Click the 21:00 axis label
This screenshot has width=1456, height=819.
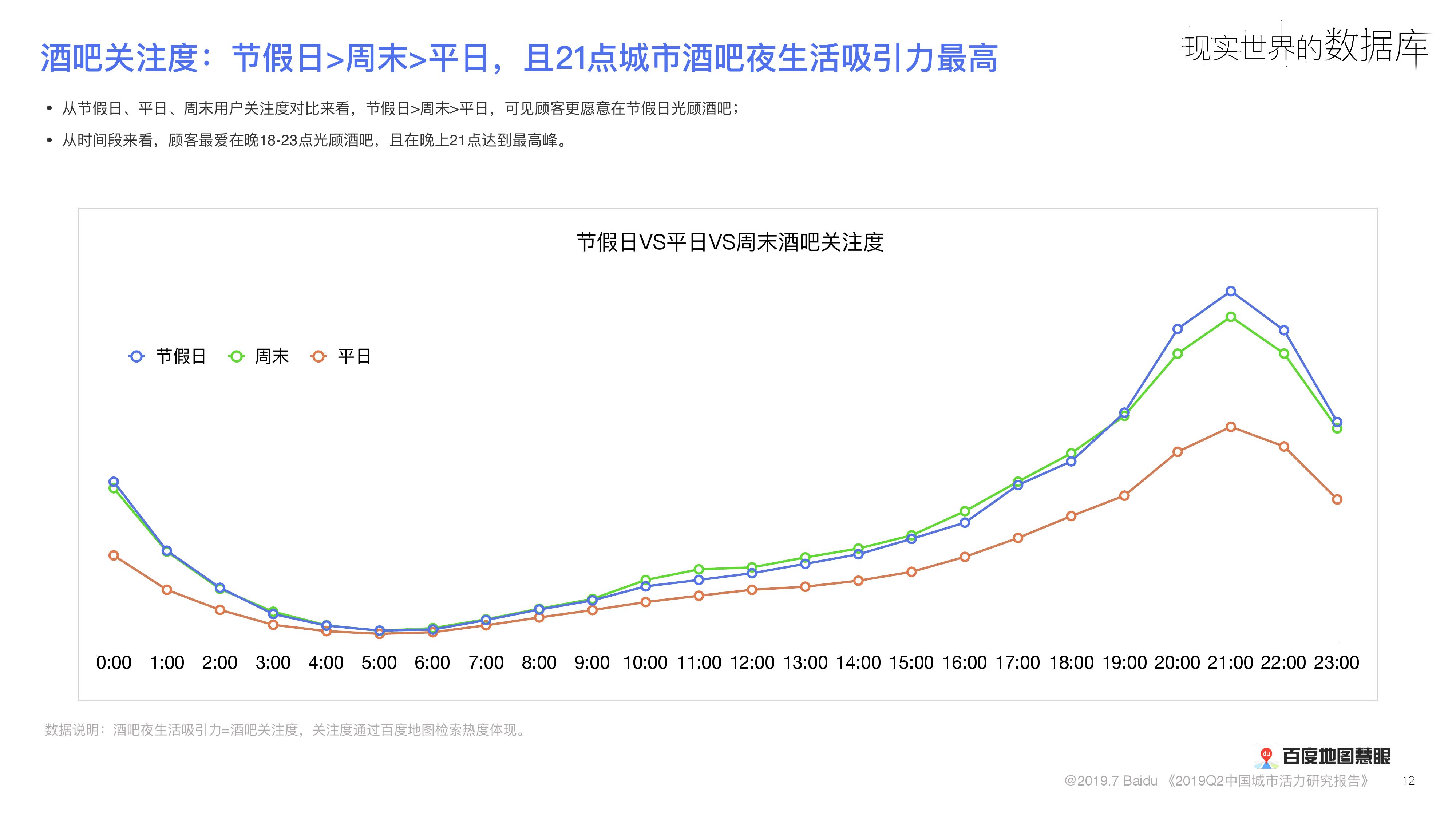tap(1230, 662)
